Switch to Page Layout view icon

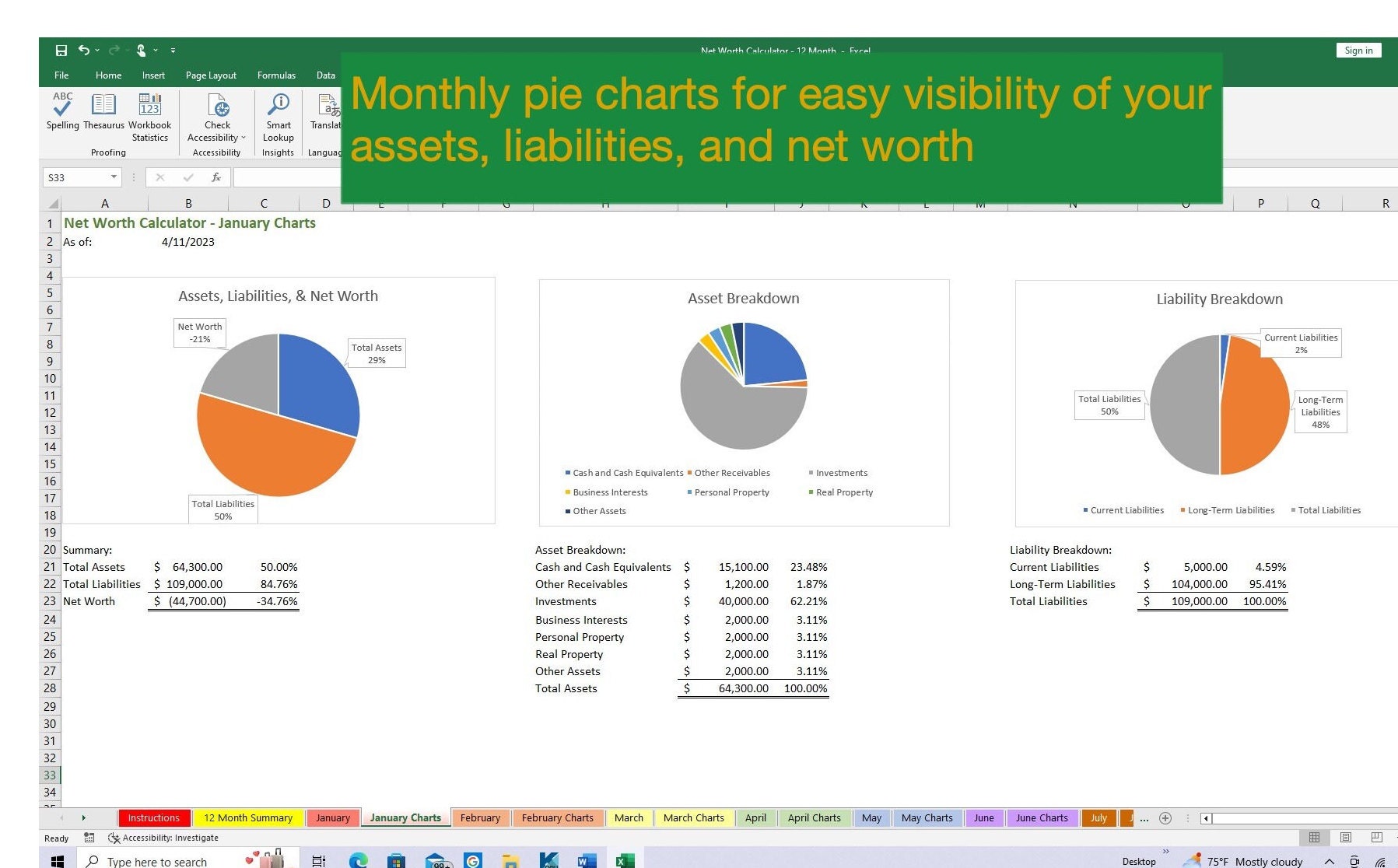coord(1345,838)
